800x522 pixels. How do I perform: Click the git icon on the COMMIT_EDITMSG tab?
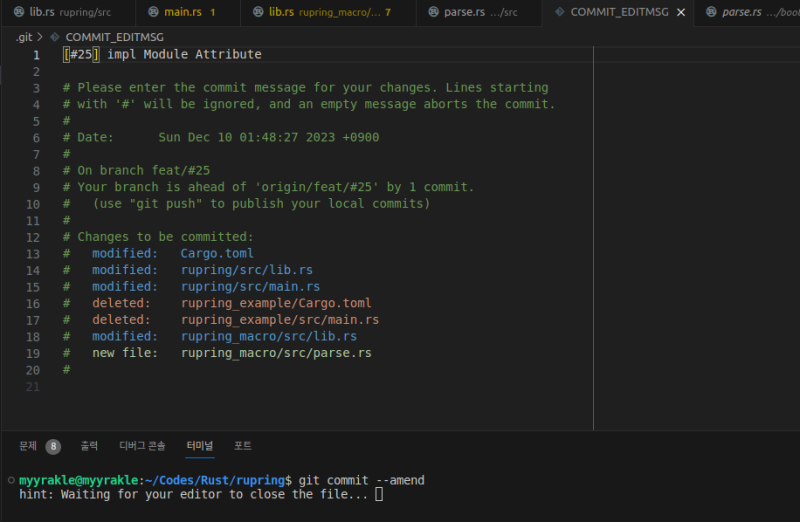pos(557,12)
